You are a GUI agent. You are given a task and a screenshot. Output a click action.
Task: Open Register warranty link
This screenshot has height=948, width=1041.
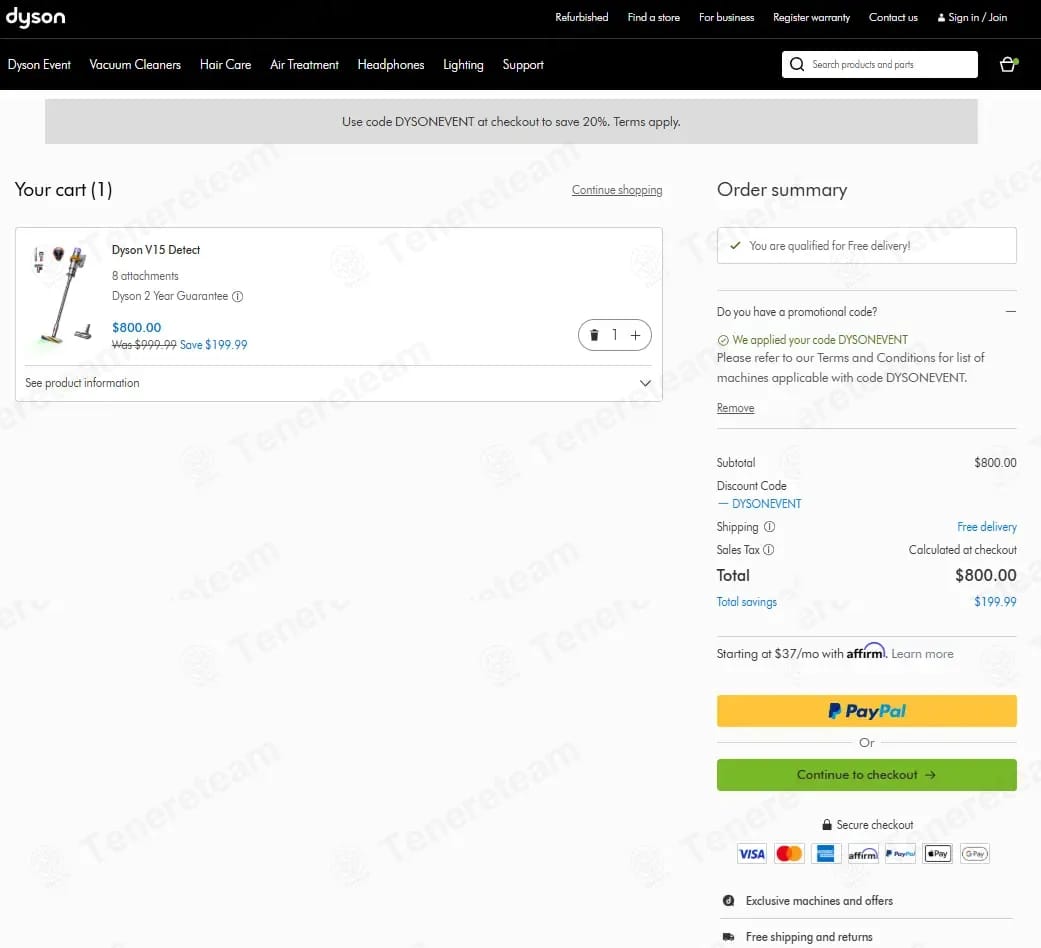point(811,17)
